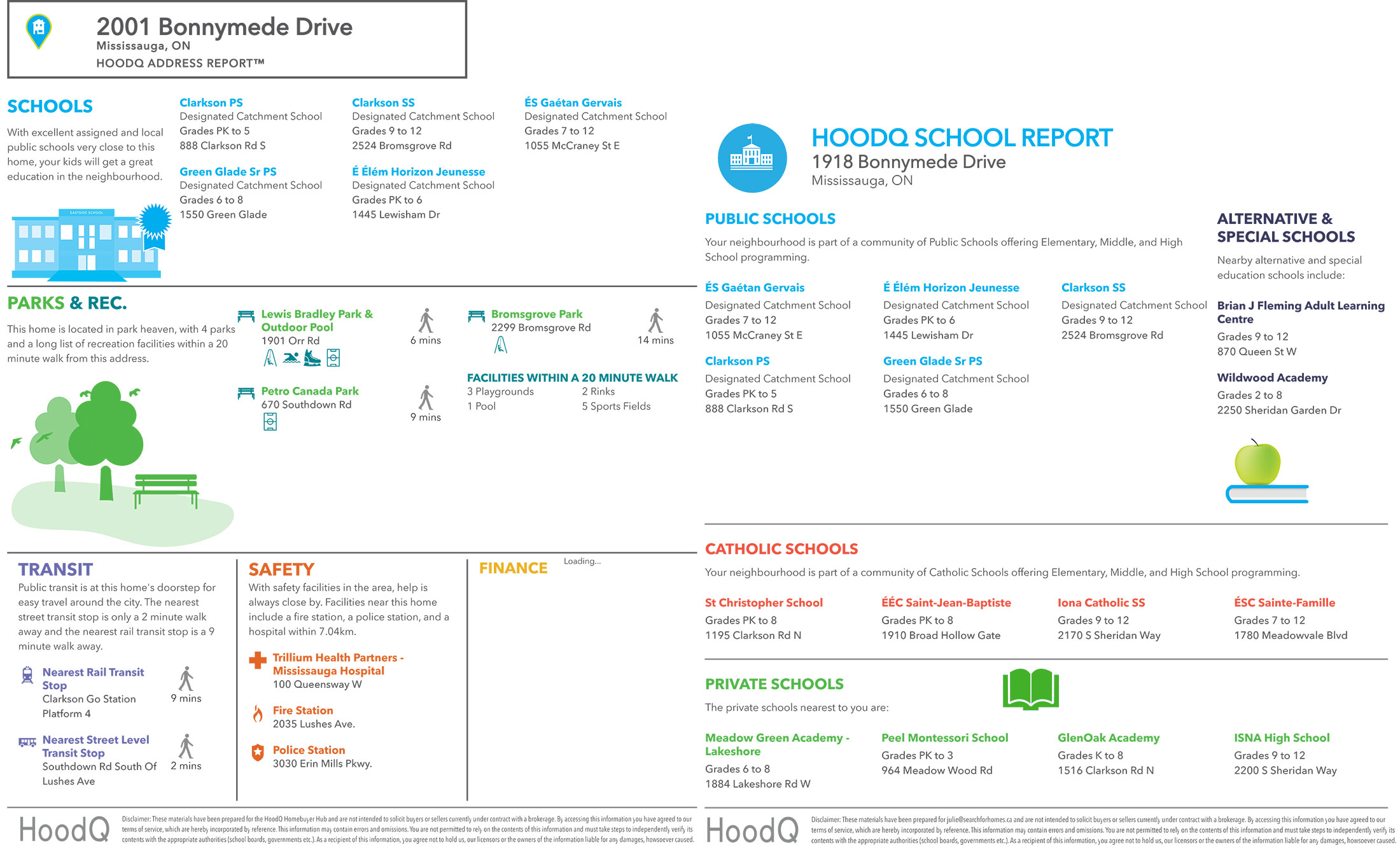Click the Fire Station flame icon
This screenshot has width=1400, height=845.
coord(258,713)
